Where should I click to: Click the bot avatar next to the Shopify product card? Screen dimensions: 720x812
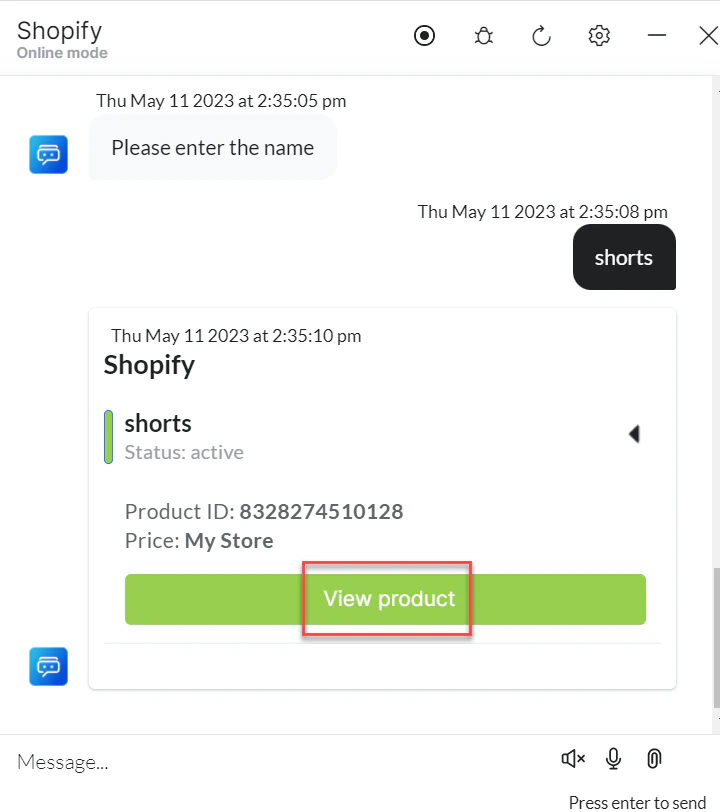coord(48,666)
